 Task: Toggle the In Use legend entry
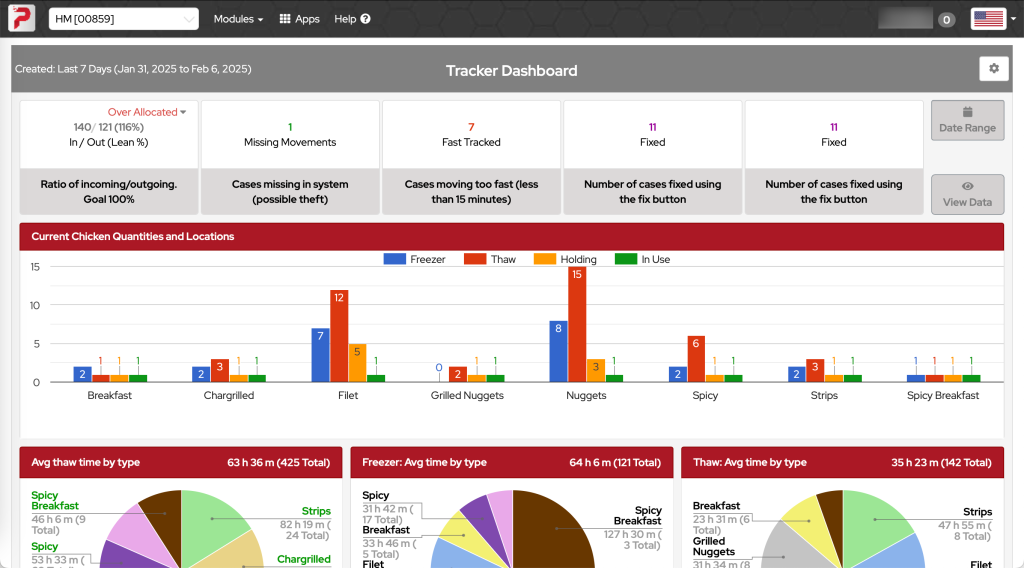click(643, 259)
